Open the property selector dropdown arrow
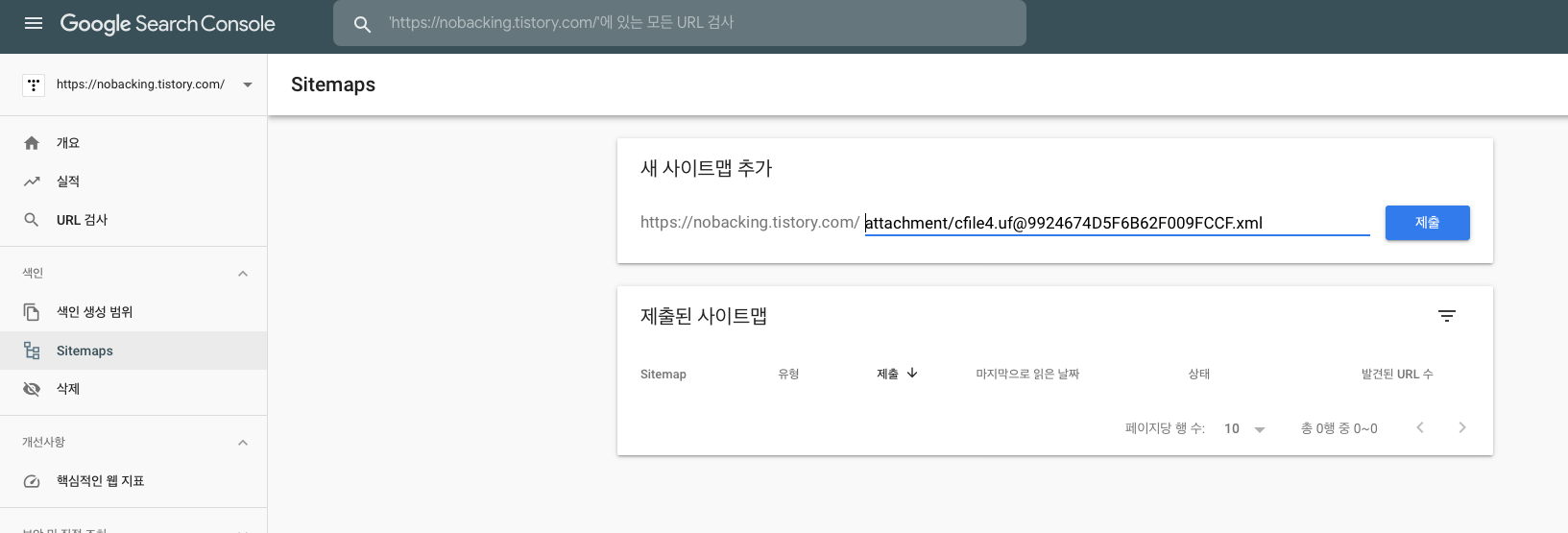The width and height of the screenshot is (1568, 533). tap(248, 85)
